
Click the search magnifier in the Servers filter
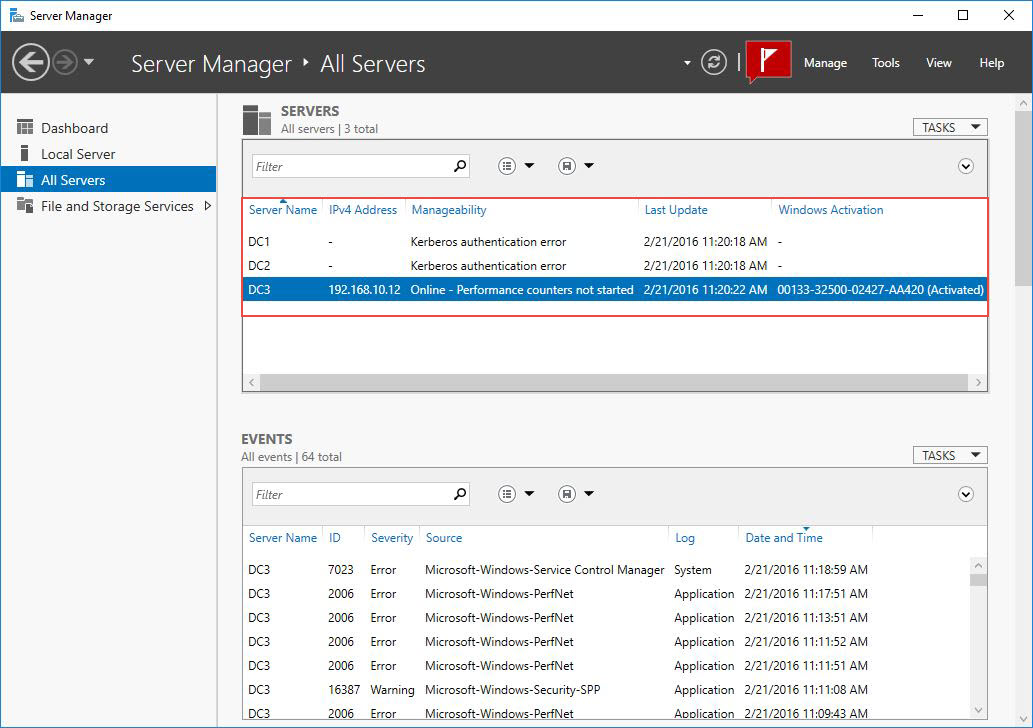(x=458, y=165)
